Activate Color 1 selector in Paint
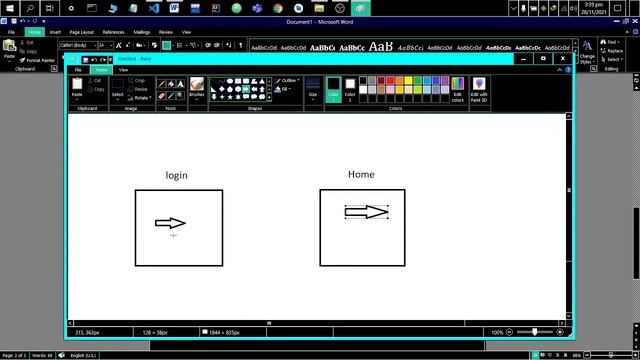640x360 pixels. pos(333,89)
